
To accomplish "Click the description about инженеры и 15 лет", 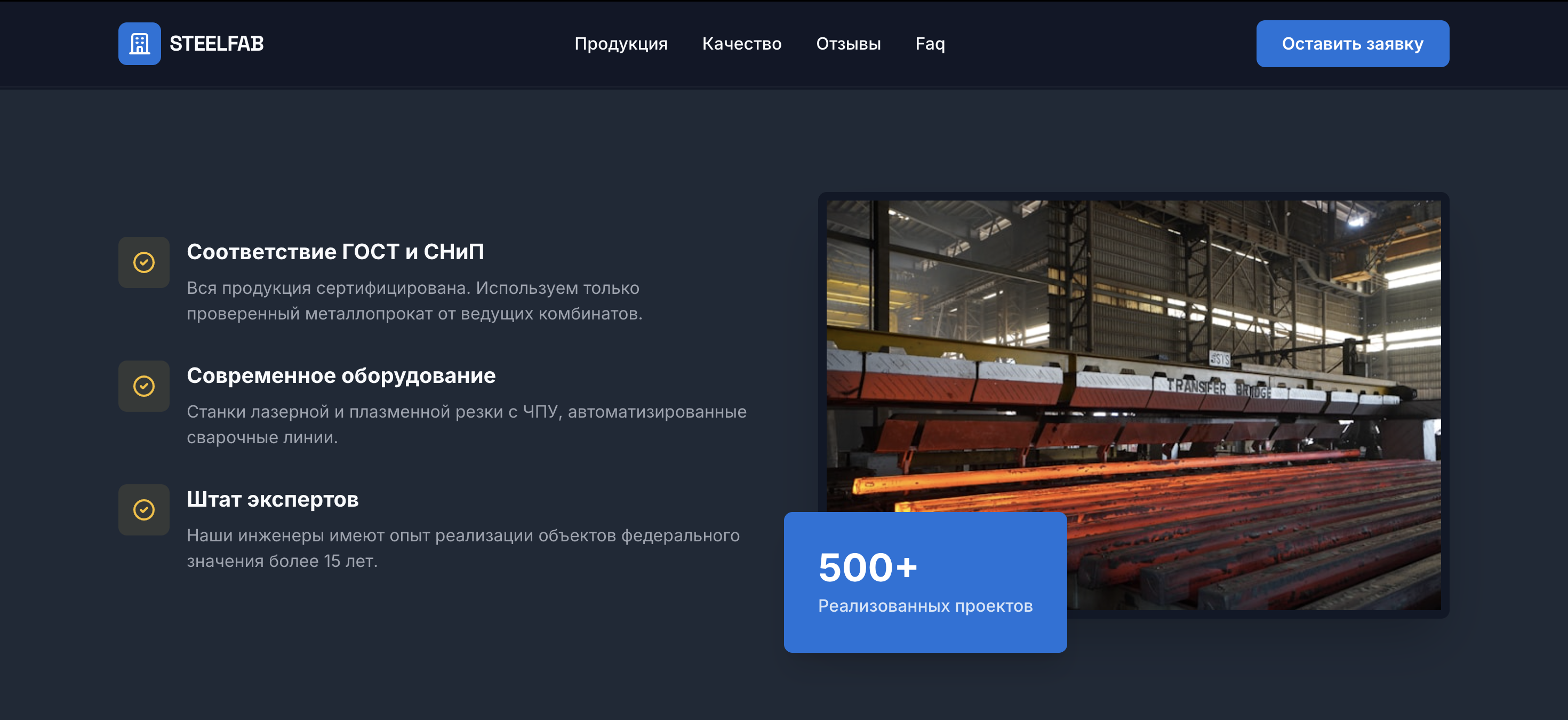I will [x=462, y=548].
